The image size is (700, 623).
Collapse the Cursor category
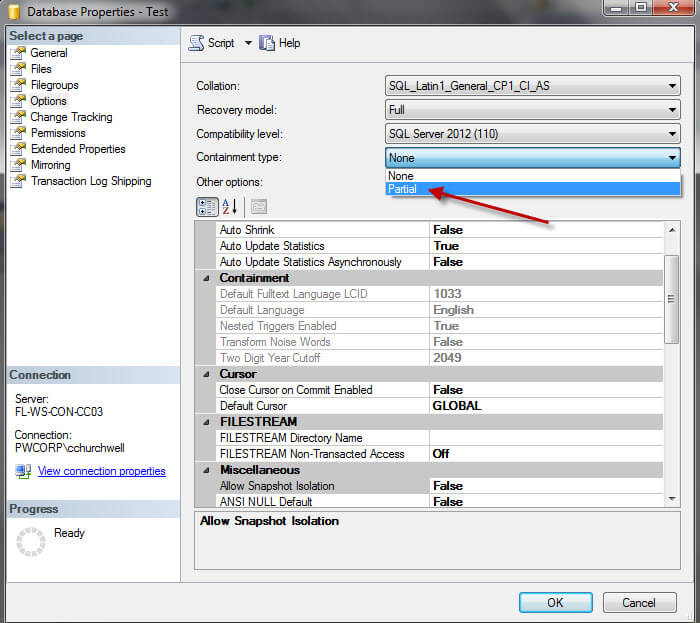coord(206,374)
